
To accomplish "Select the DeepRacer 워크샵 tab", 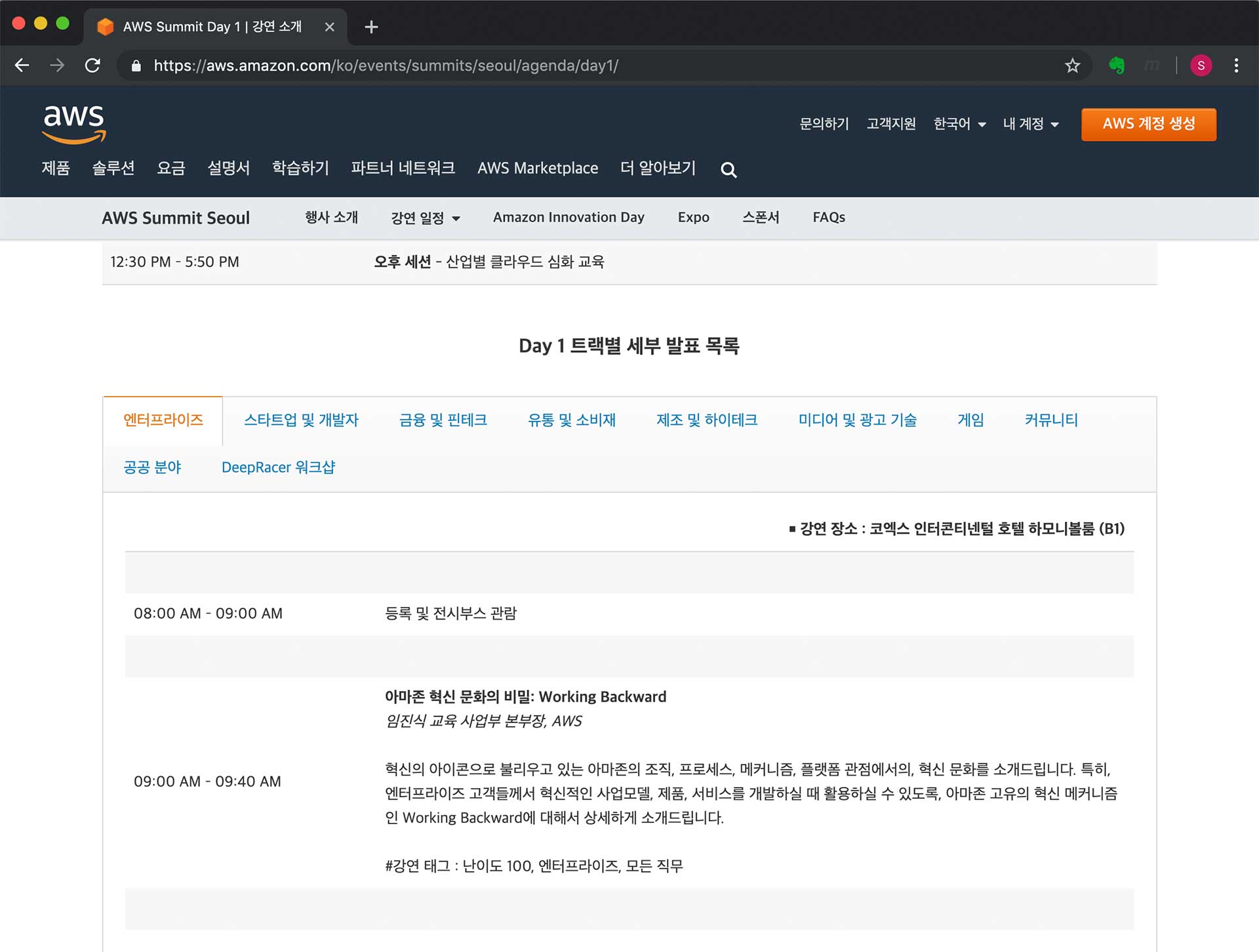I will (x=278, y=467).
